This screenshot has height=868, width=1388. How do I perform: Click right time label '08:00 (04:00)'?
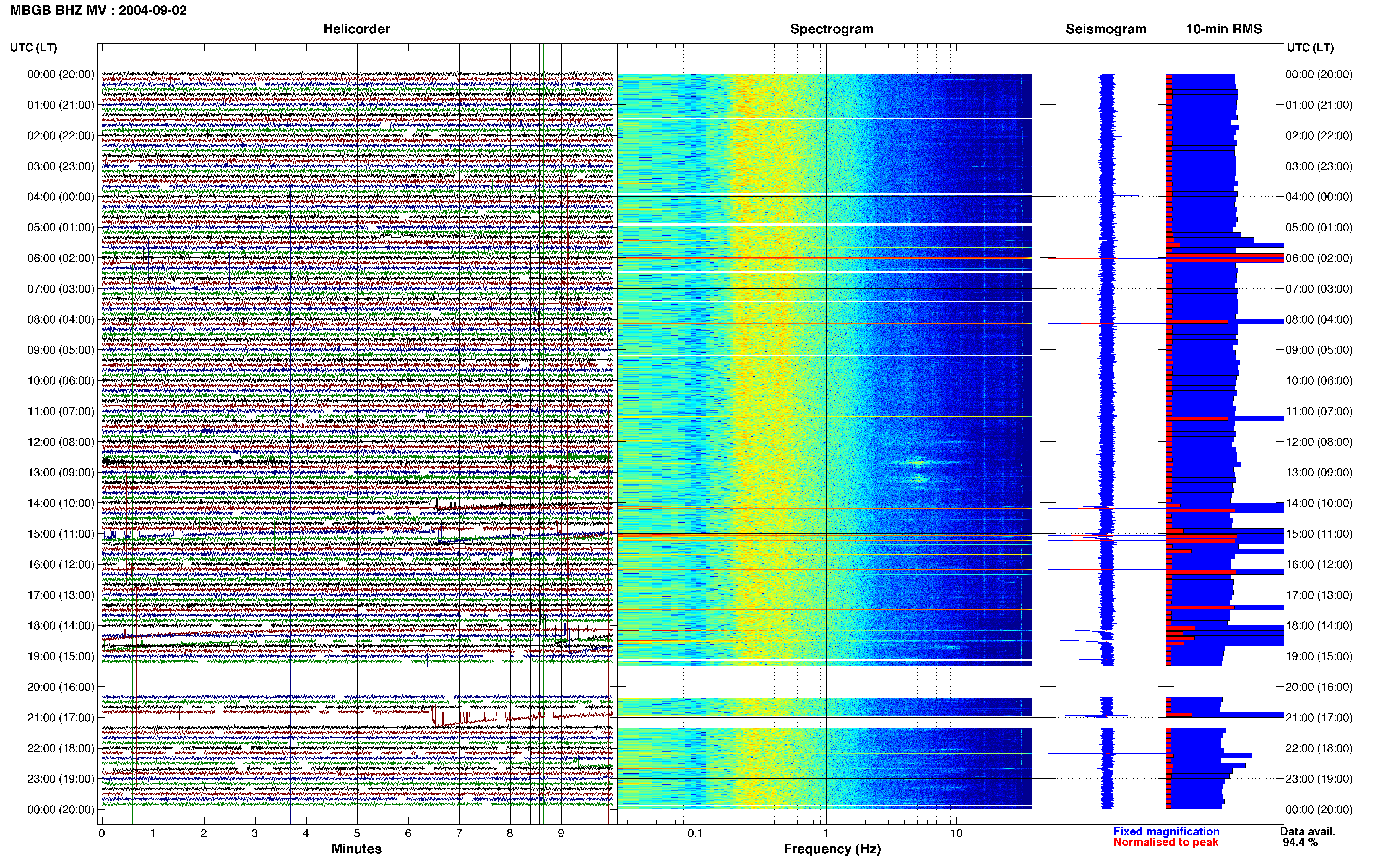pyautogui.click(x=1319, y=319)
